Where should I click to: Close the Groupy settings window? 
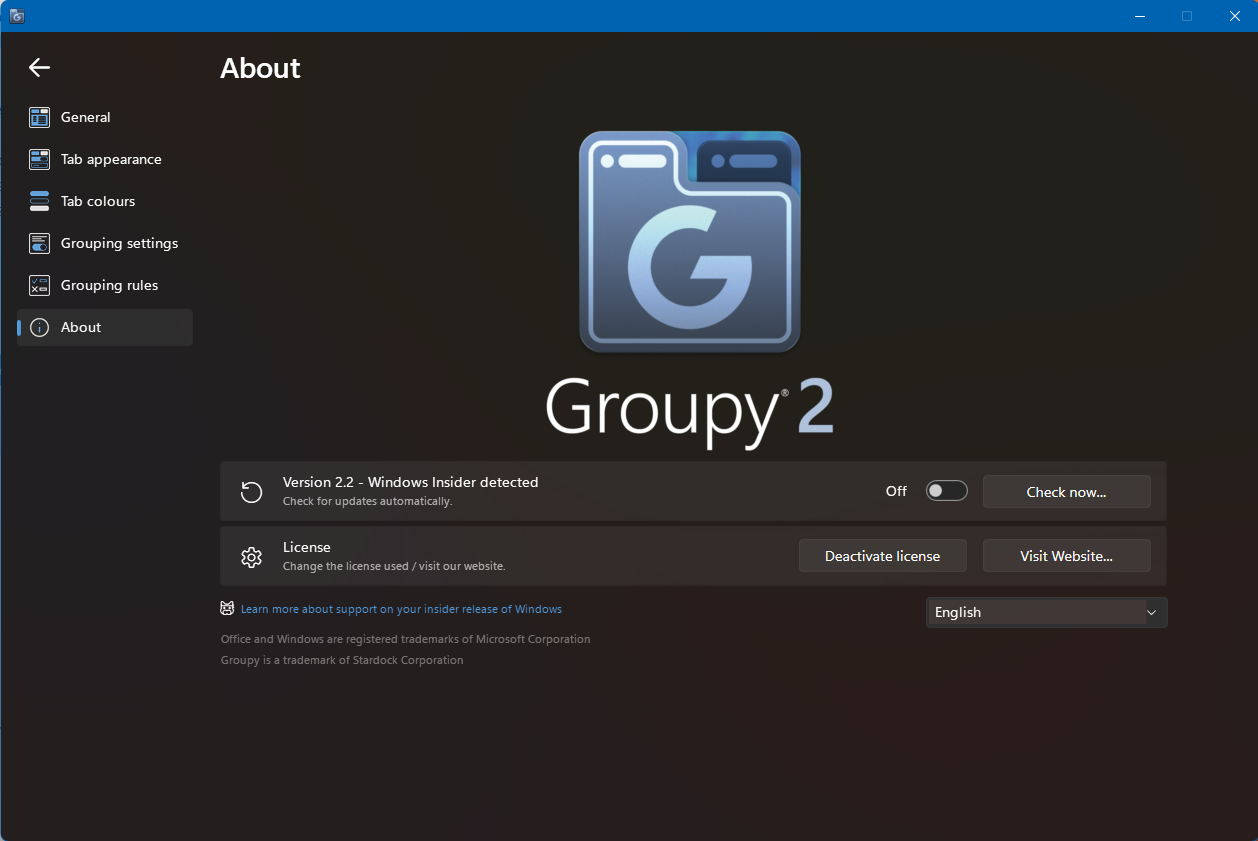(1234, 16)
